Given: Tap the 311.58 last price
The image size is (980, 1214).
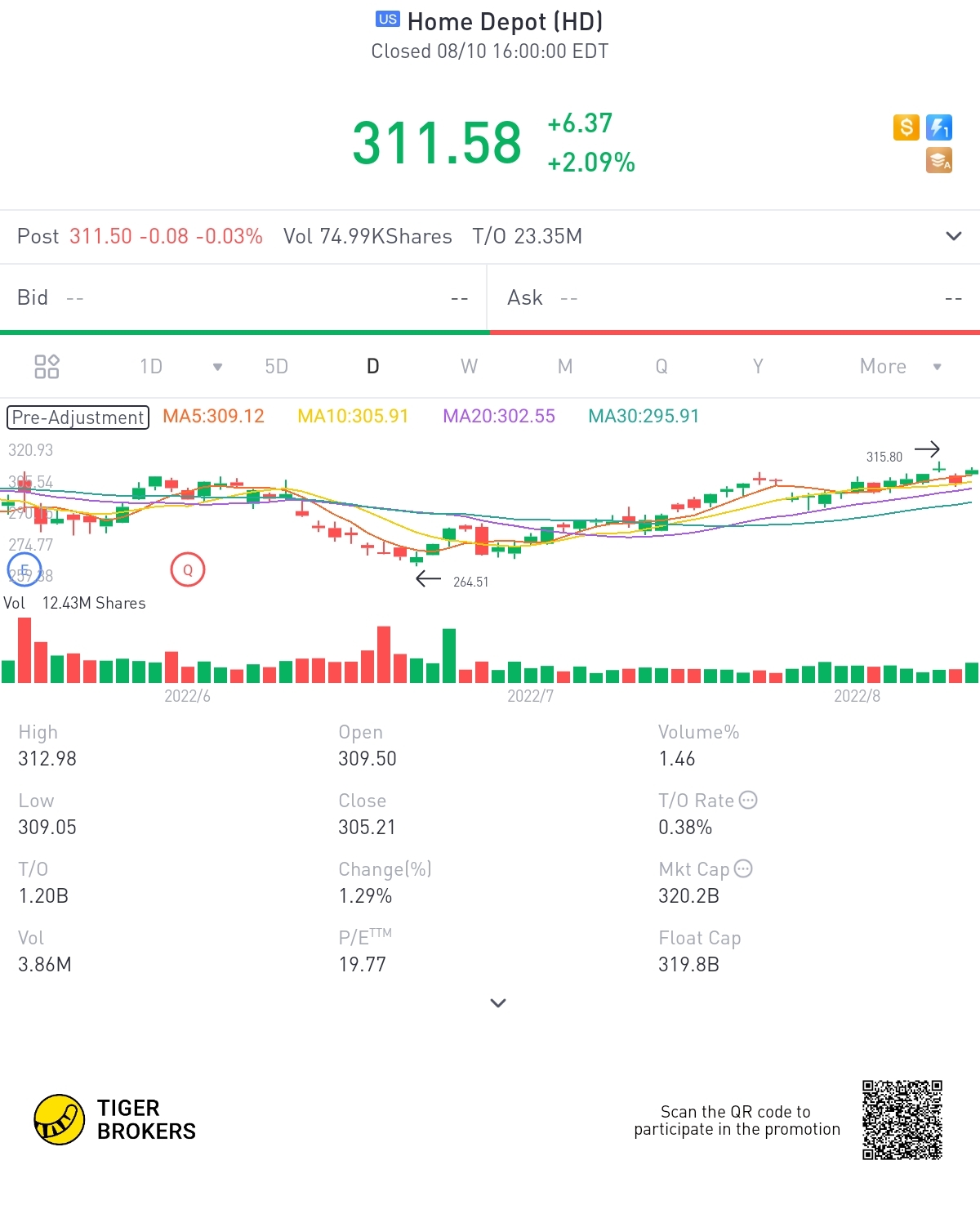Looking at the screenshot, I should [x=437, y=143].
